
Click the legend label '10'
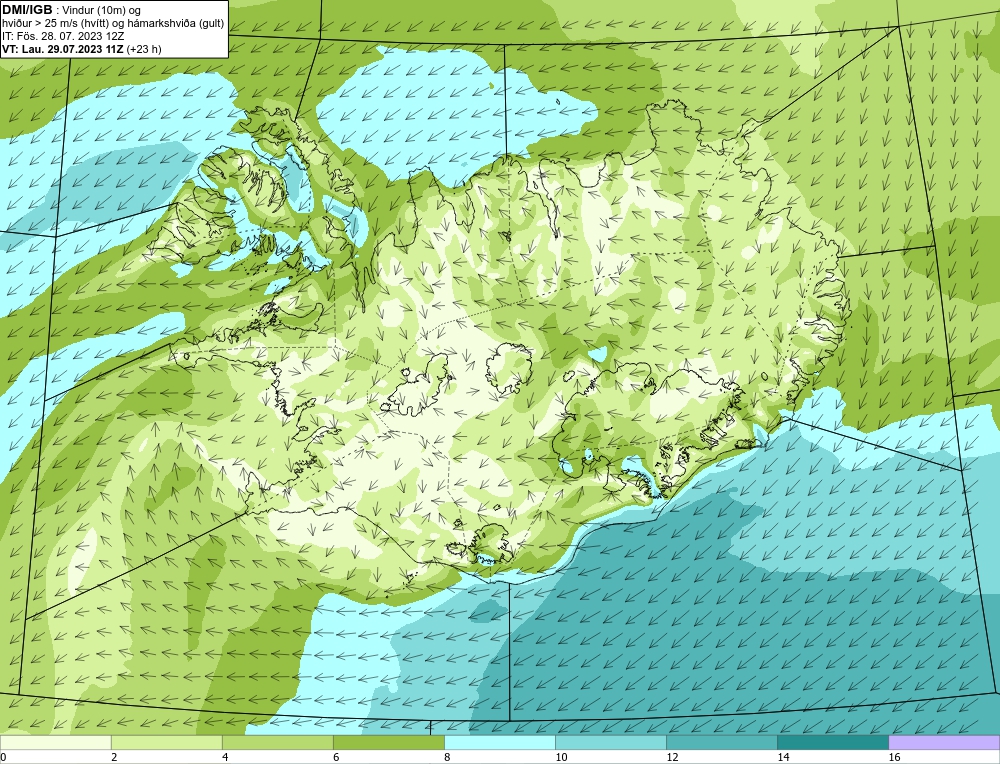(x=561, y=757)
